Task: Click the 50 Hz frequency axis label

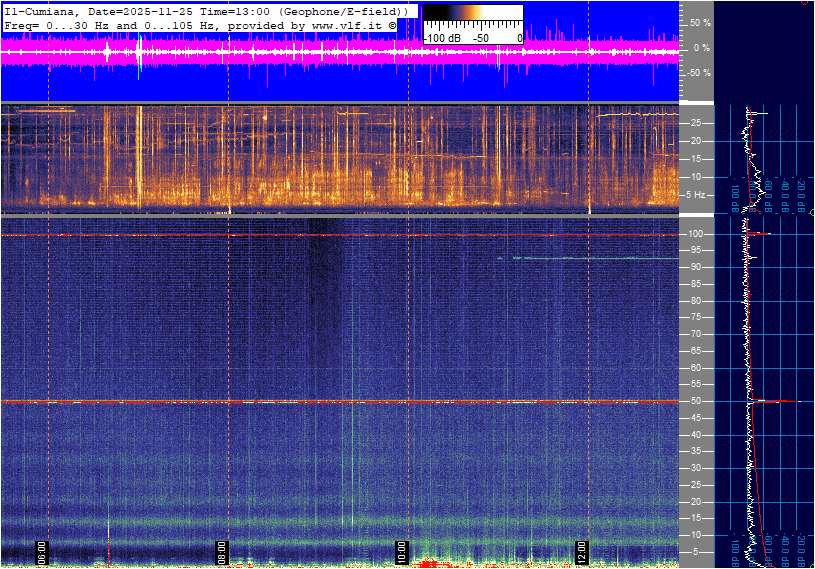Action: tap(696, 401)
